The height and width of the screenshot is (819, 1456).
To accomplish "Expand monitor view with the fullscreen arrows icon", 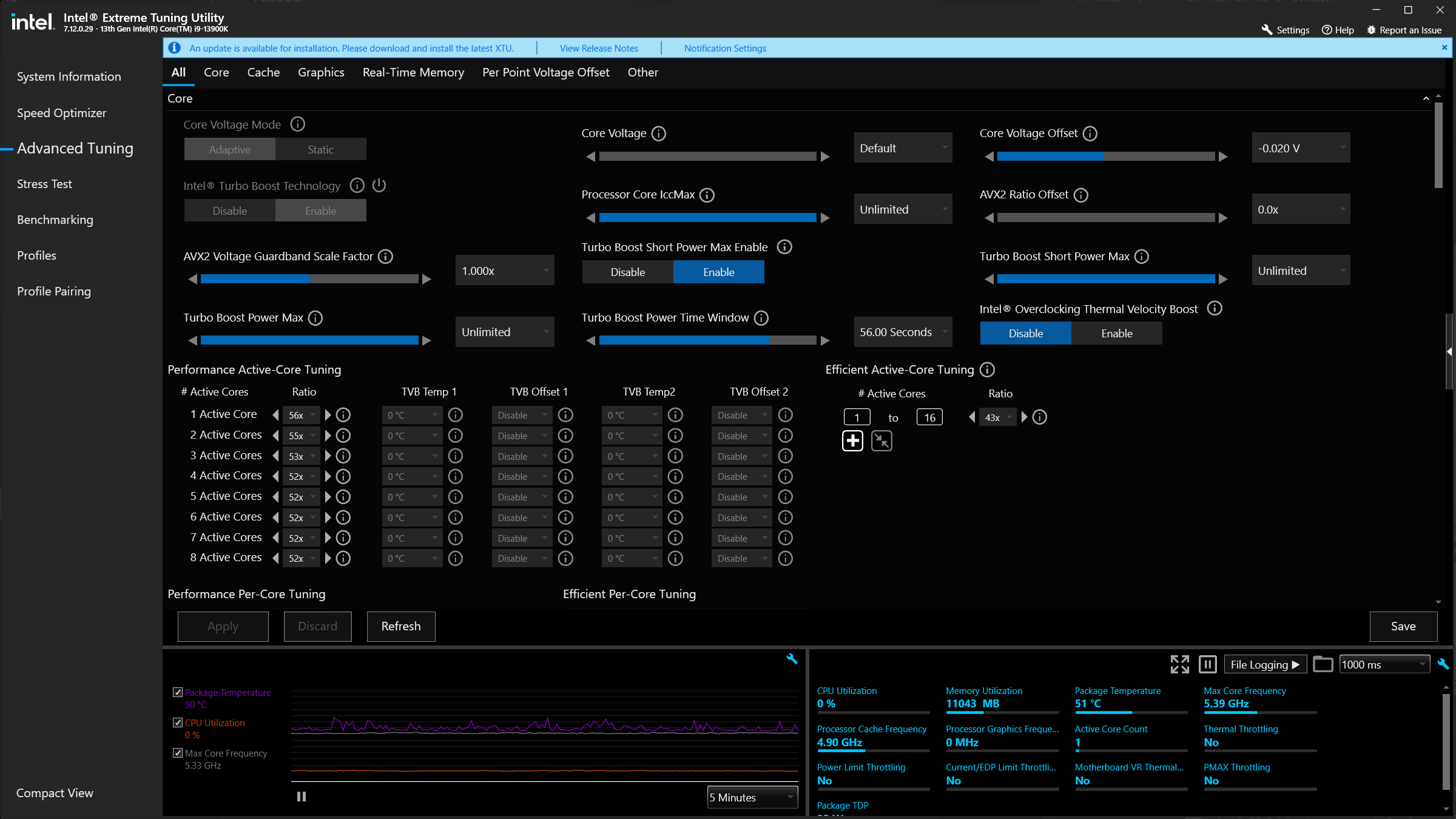I will tap(1179, 664).
